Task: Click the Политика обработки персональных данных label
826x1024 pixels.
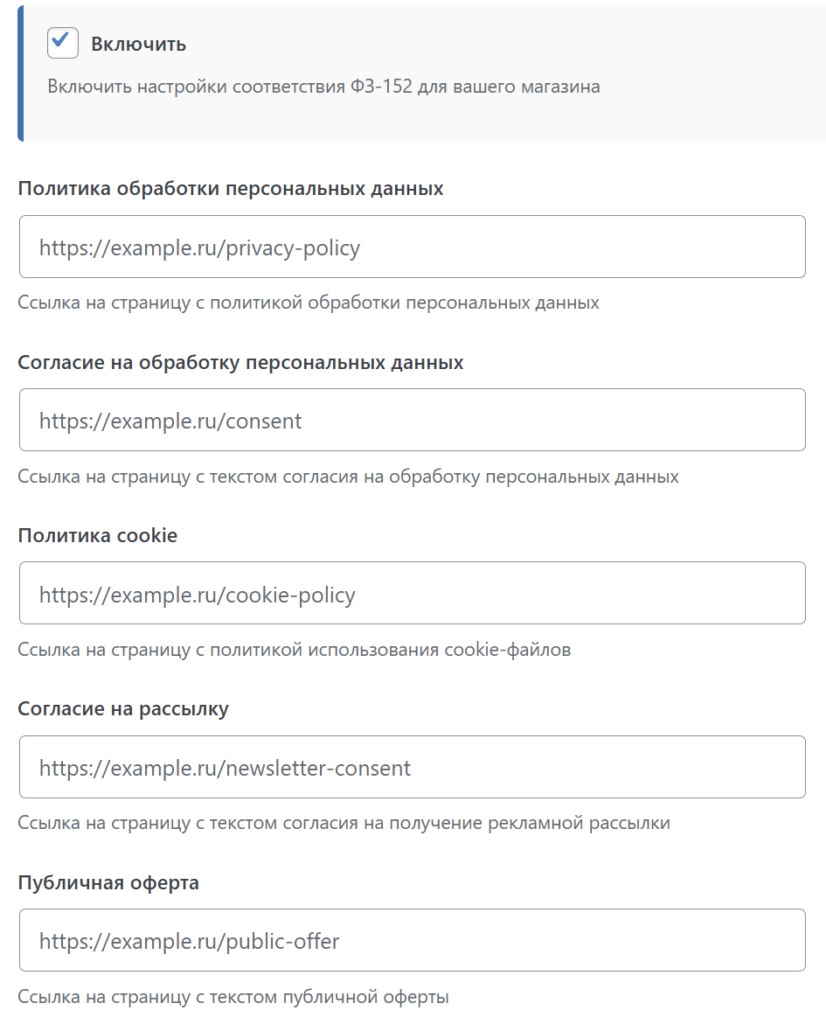Action: (231, 188)
